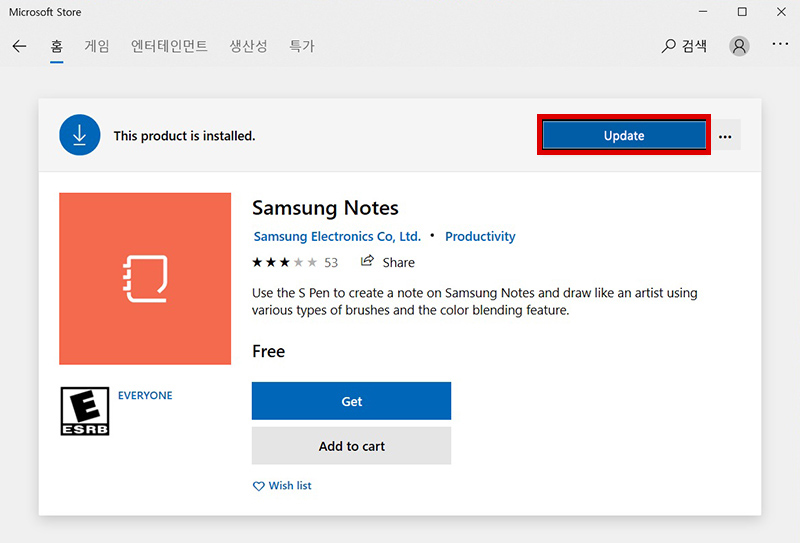The height and width of the screenshot is (543, 800).
Task: Open the user account profile icon
Action: [739, 46]
